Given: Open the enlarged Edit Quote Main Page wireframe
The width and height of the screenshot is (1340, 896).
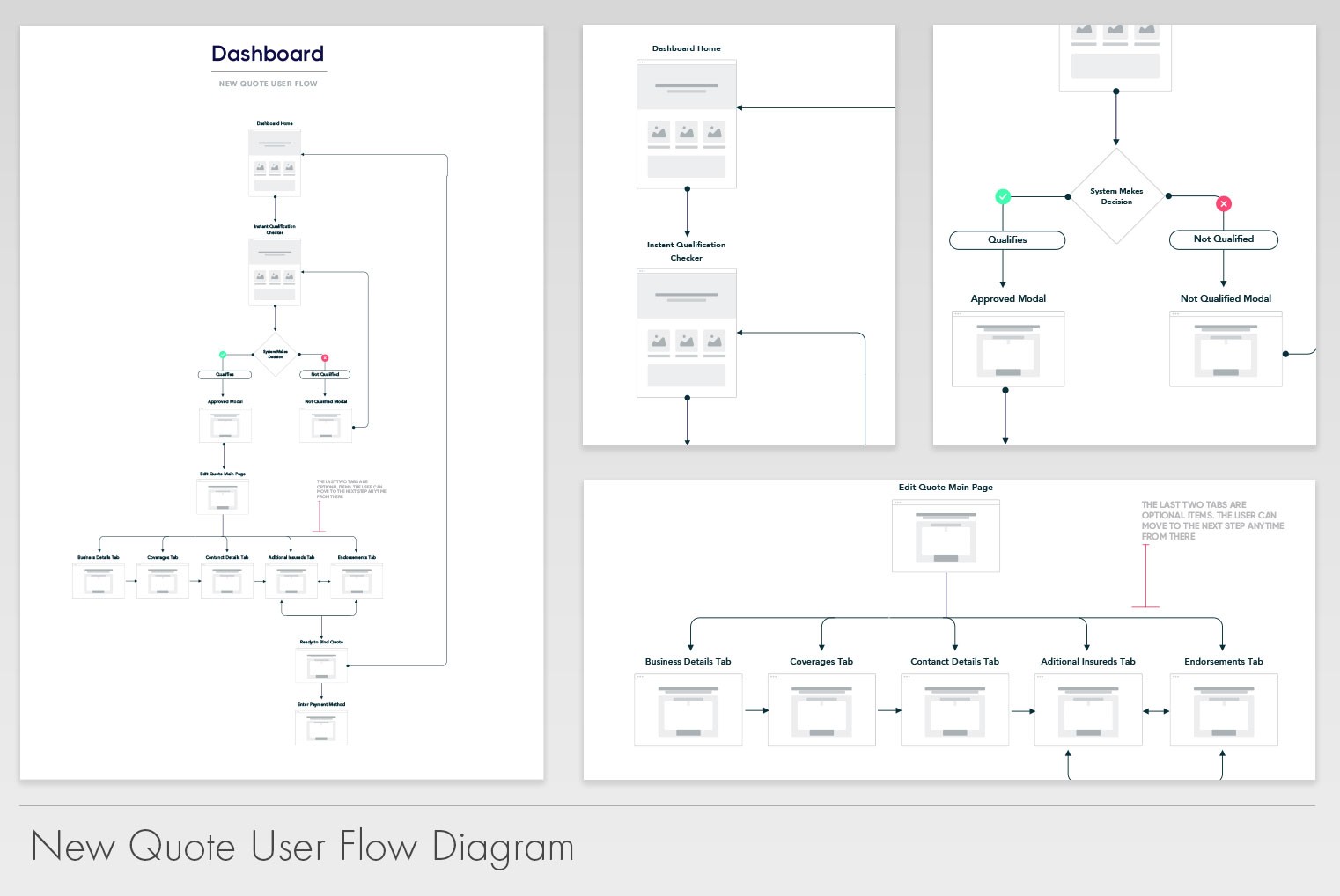Looking at the screenshot, I should point(946,536).
